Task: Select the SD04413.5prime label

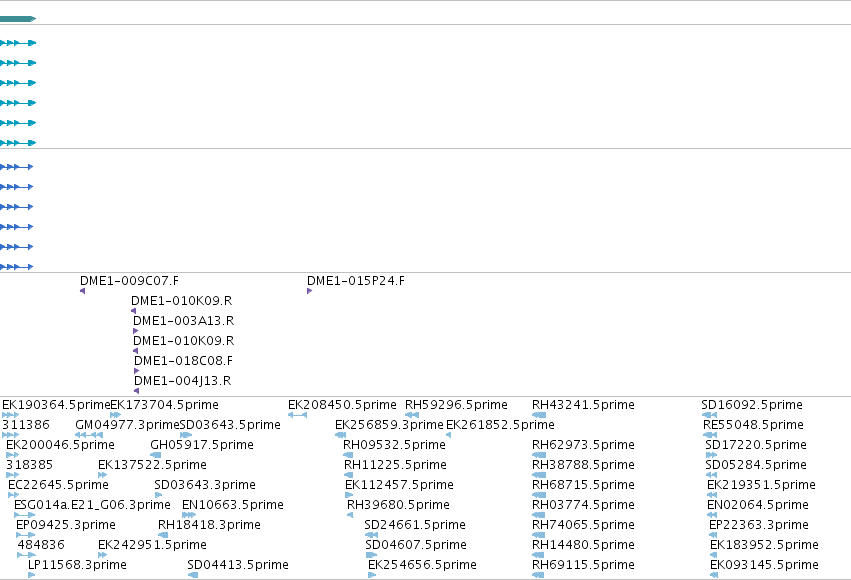Action: coord(238,565)
